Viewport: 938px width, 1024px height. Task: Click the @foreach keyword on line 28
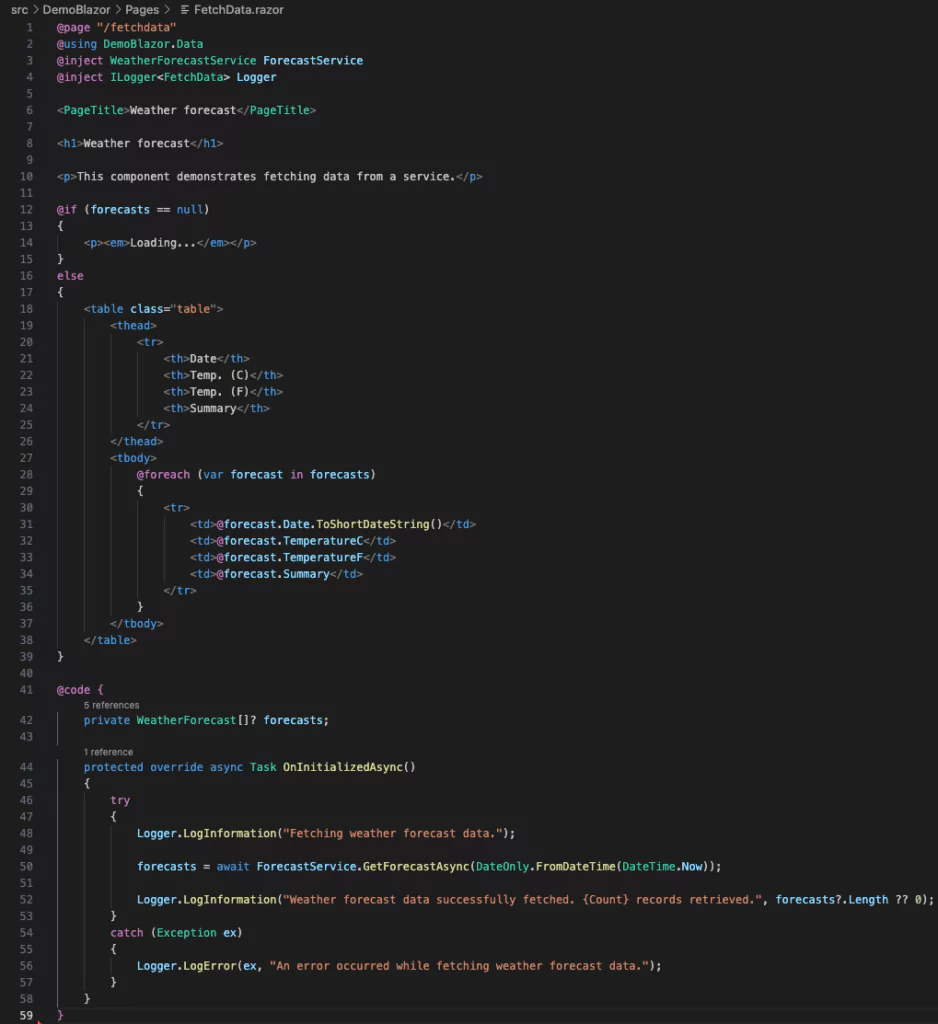tap(163, 475)
